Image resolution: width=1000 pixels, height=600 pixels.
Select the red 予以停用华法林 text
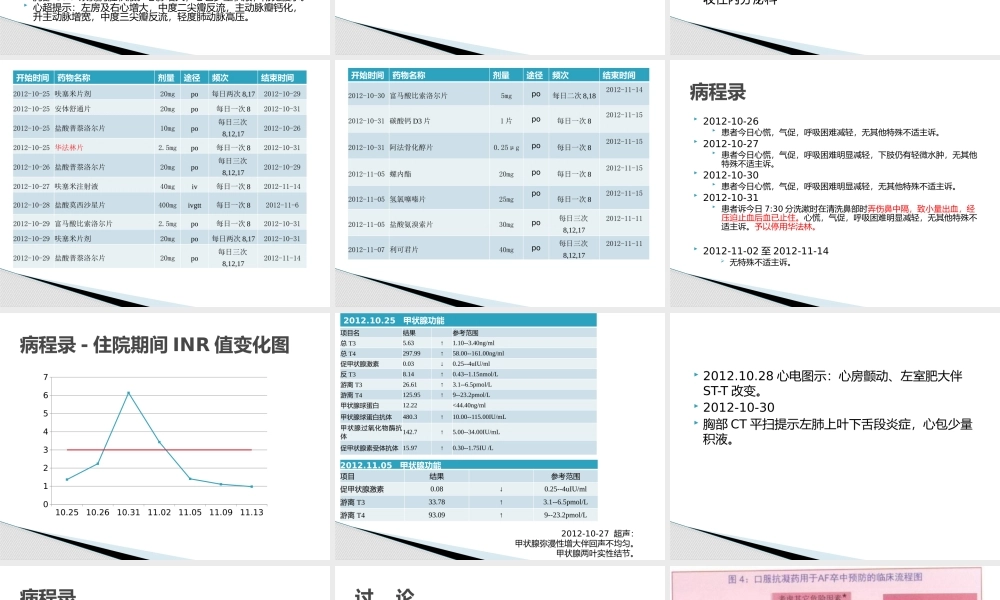point(784,227)
